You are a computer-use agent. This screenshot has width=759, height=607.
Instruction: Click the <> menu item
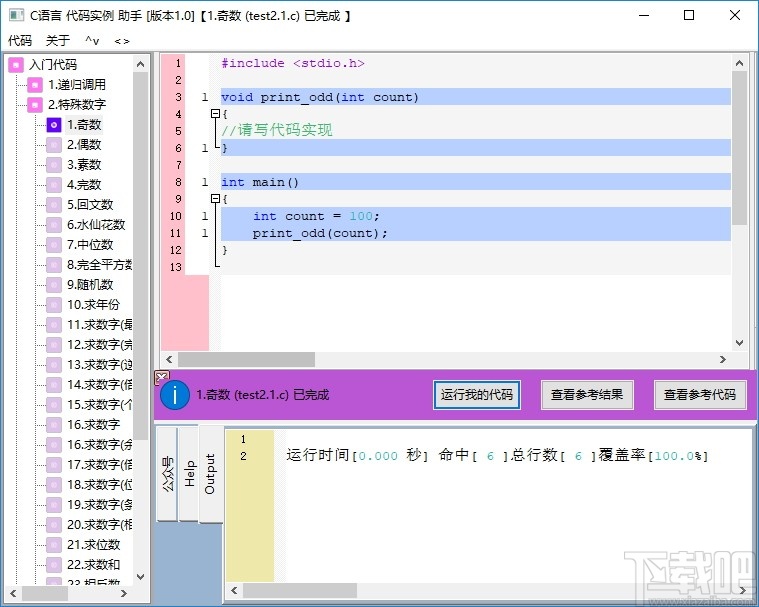[122, 41]
